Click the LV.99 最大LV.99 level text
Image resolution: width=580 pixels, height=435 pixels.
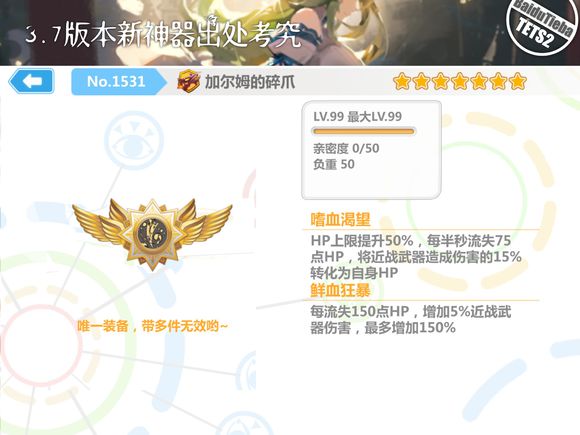pyautogui.click(x=357, y=117)
